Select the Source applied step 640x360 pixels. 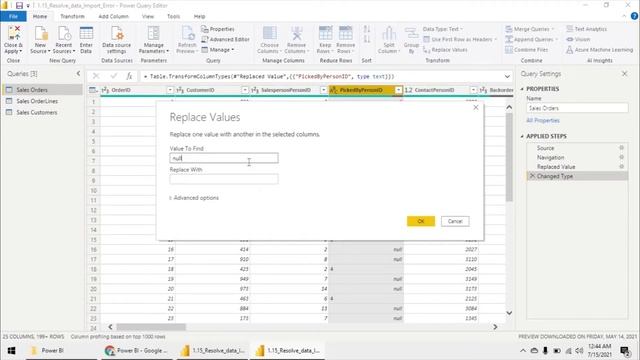(x=577, y=148)
